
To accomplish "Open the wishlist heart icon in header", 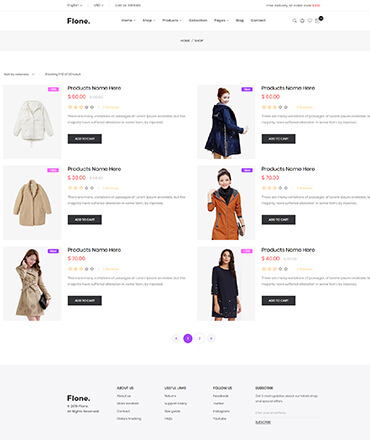I will [x=310, y=21].
